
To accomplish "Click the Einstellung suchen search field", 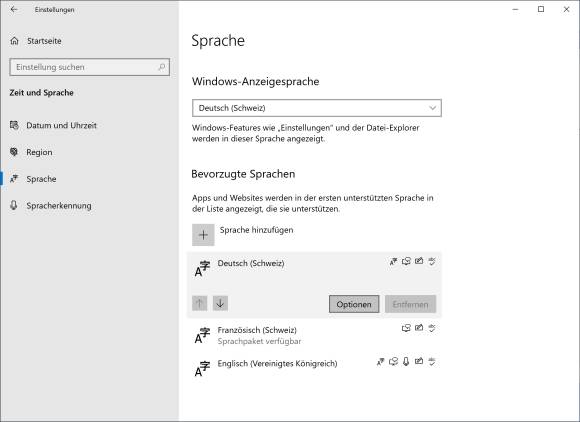I will [x=90, y=67].
